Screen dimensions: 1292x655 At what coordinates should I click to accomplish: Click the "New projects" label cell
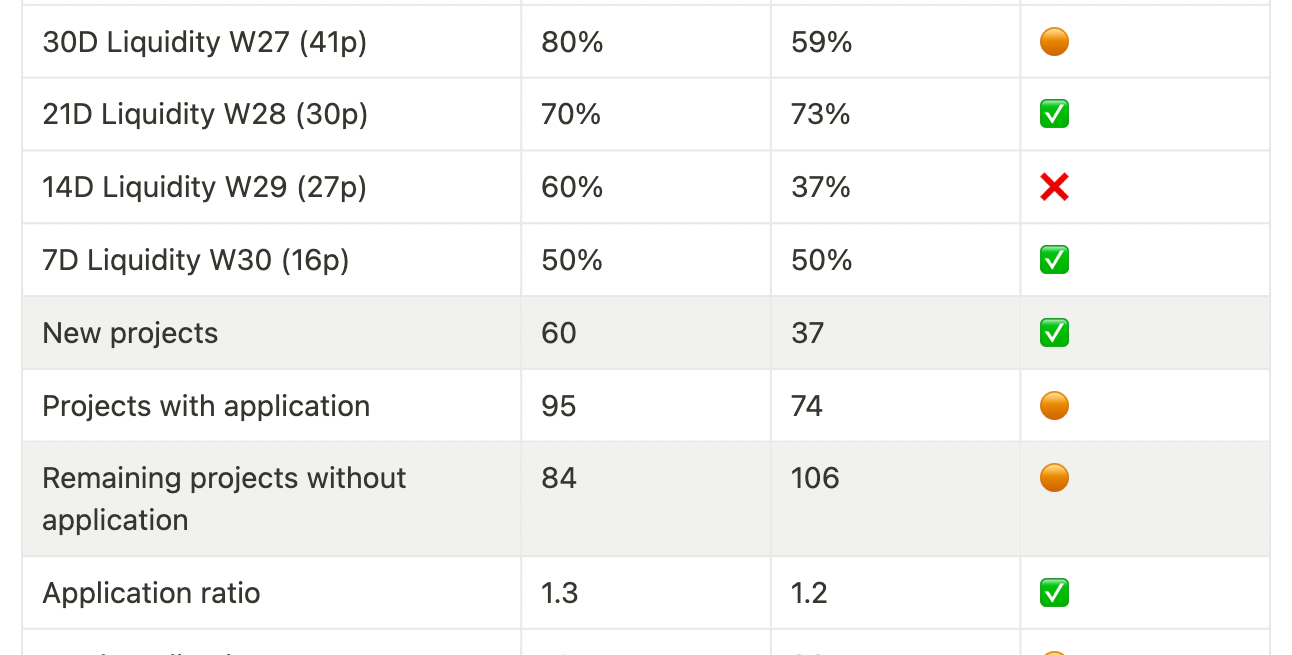(x=130, y=333)
